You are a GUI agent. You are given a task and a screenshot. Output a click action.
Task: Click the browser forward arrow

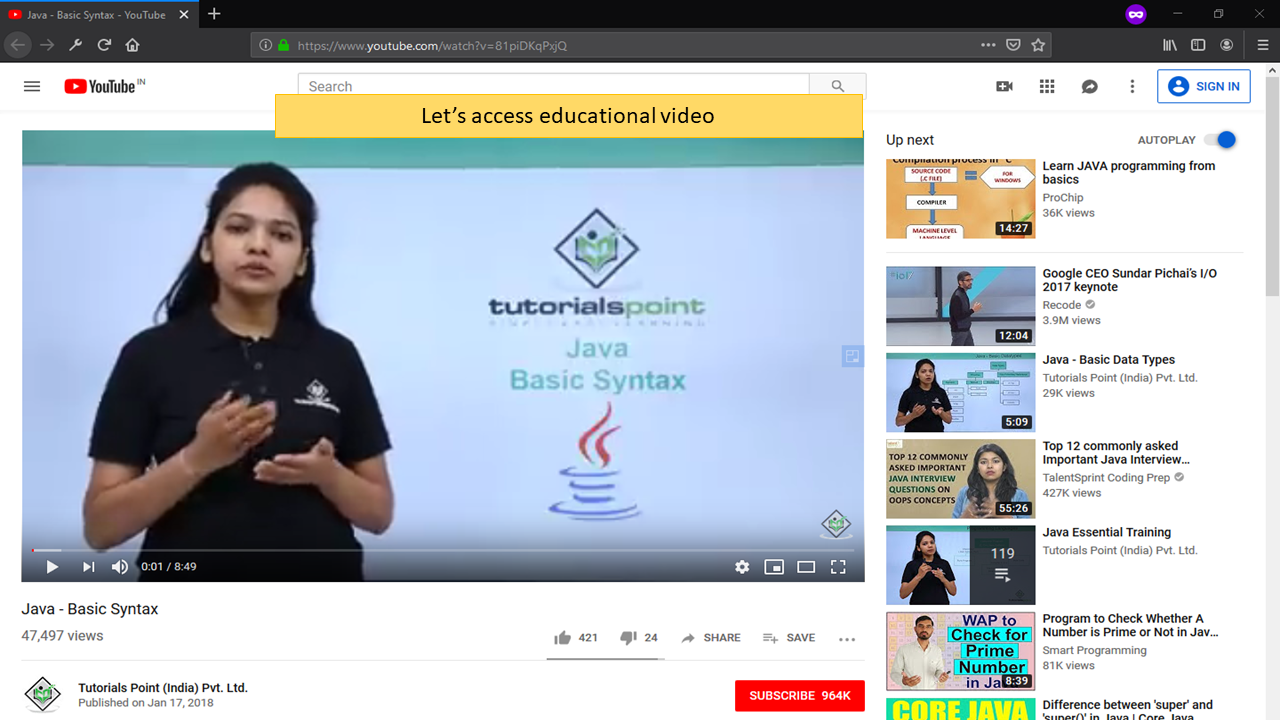tap(47, 45)
